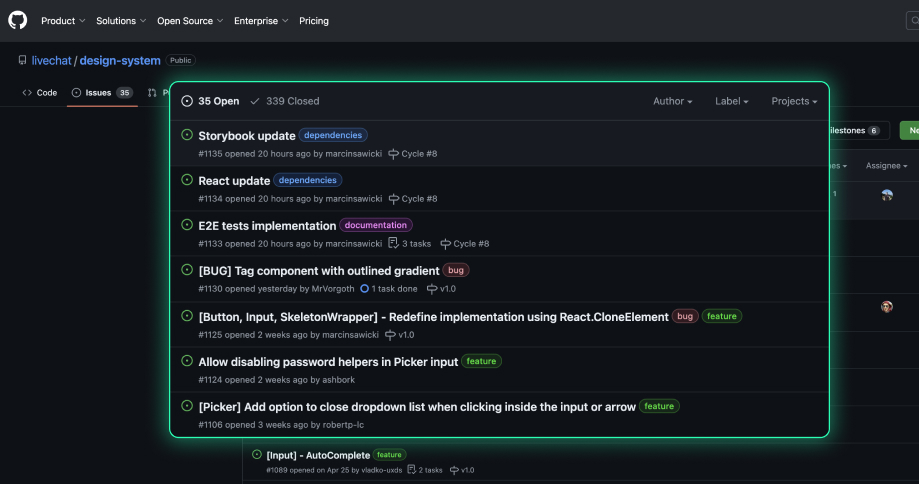Click the assignee avatar in first issue row
Image resolution: width=919 pixels, height=484 pixels.
[x=887, y=195]
